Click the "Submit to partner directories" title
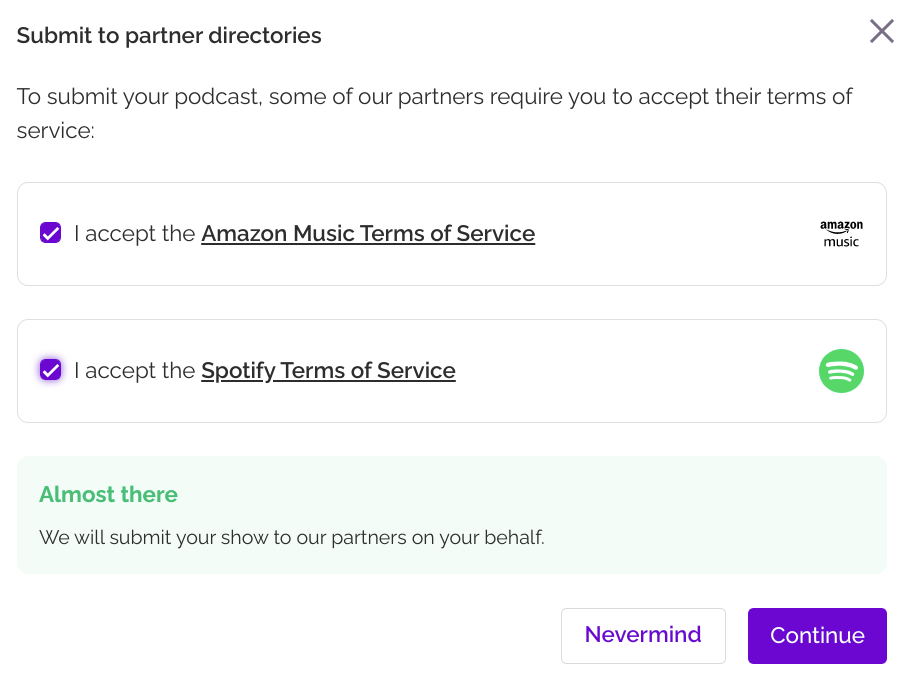 pyautogui.click(x=169, y=36)
